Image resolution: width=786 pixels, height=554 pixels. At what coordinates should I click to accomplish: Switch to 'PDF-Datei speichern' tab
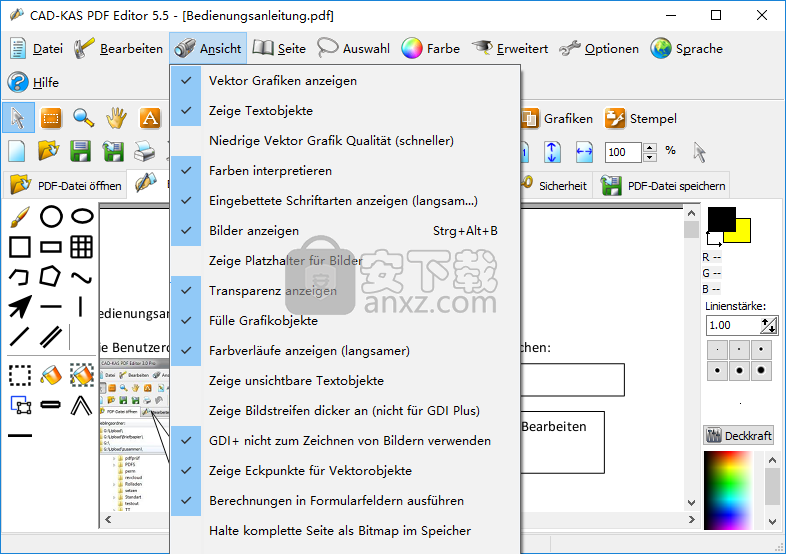(663, 186)
